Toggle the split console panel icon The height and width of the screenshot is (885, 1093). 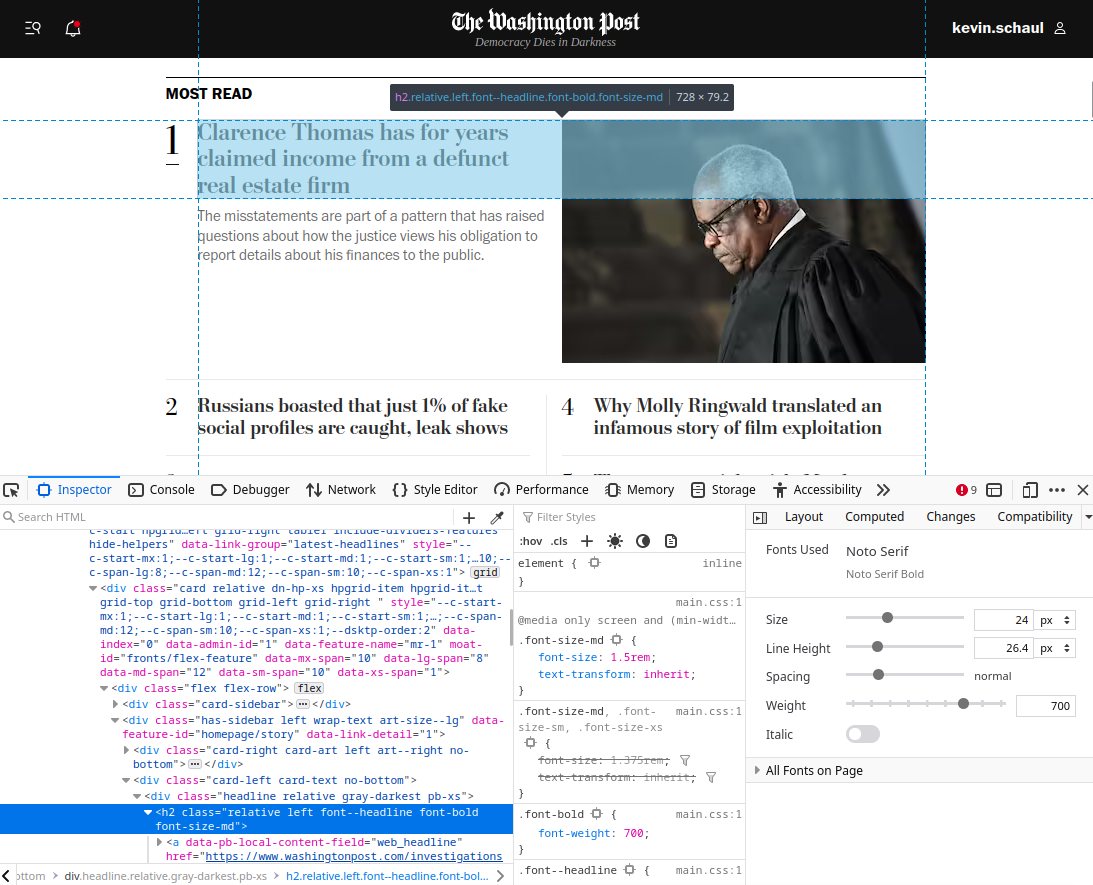point(994,490)
